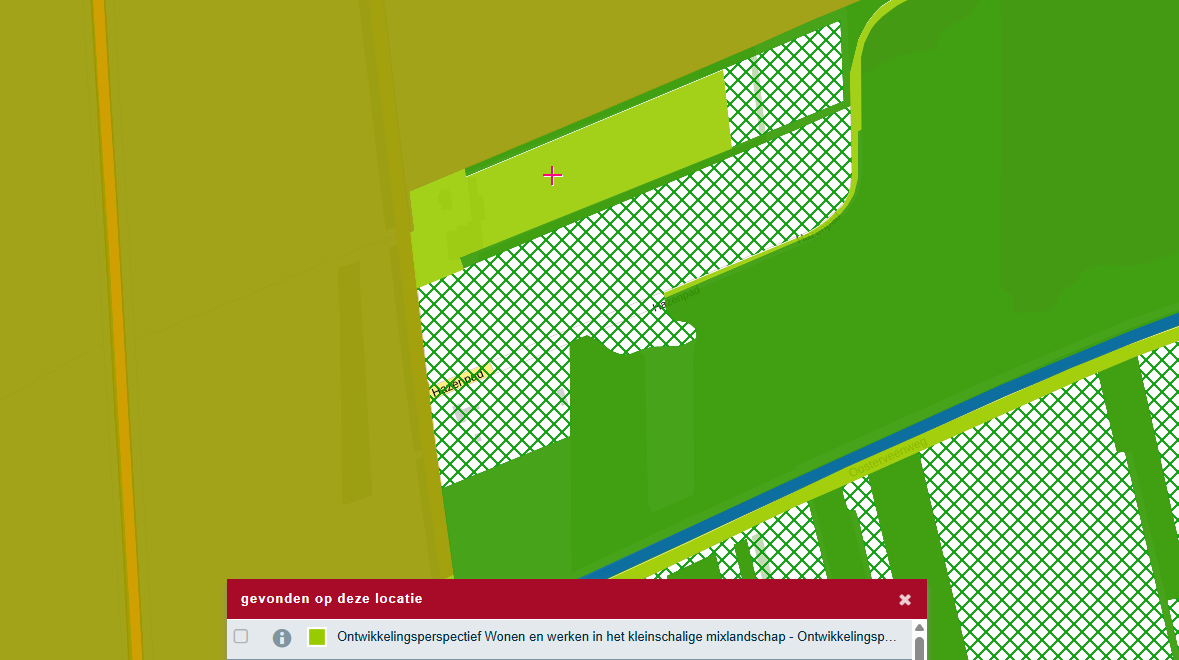Screen dimensions: 1179x660
Task: Close the 'gevonden op deze locatie' panel
Action: tap(905, 599)
